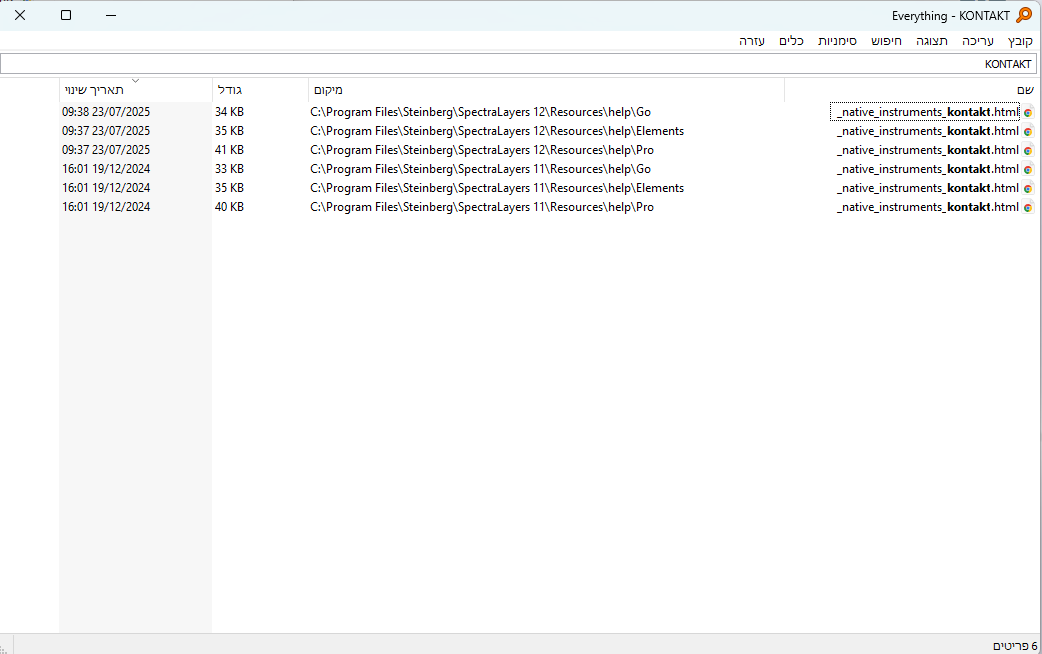Image resolution: width=1042 pixels, height=654 pixels.
Task: Click path SpectraLayers 11\Resources\help\Elements
Action: point(497,188)
